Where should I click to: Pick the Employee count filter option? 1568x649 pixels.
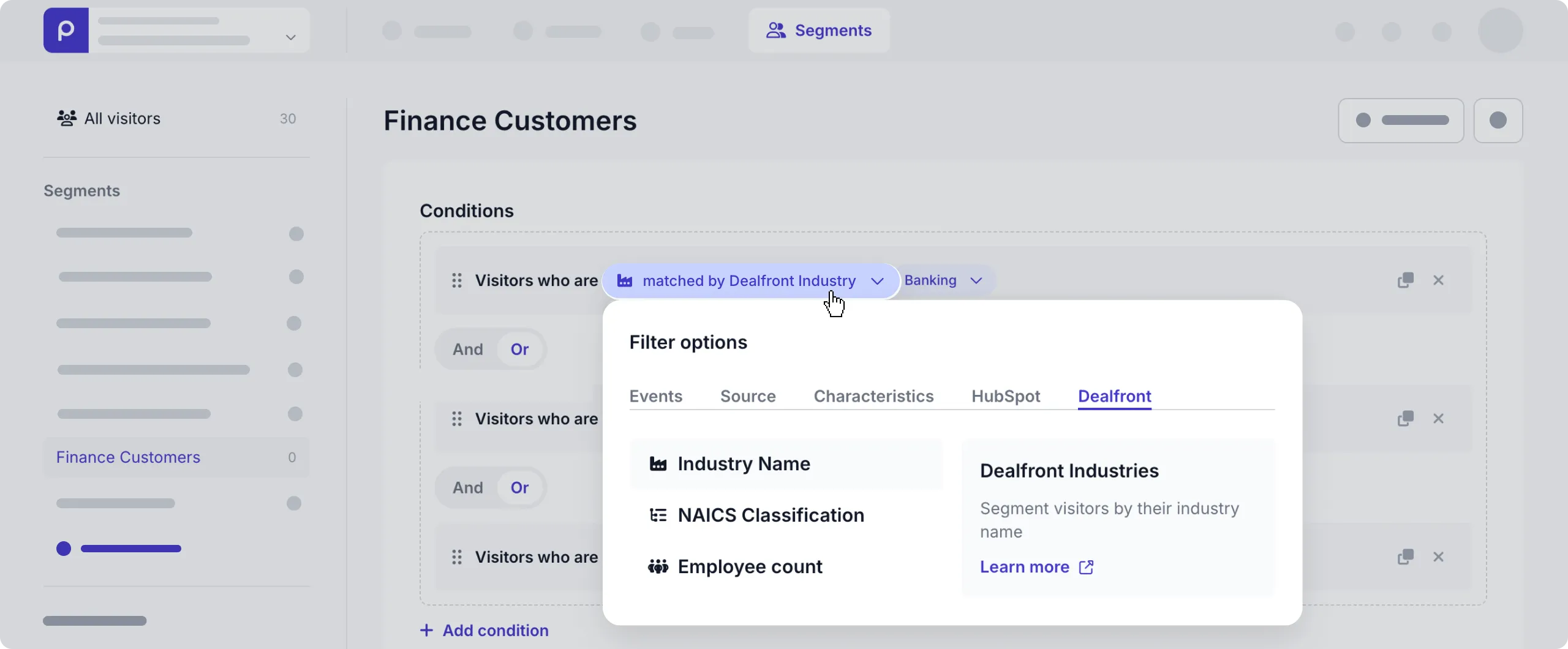(750, 566)
